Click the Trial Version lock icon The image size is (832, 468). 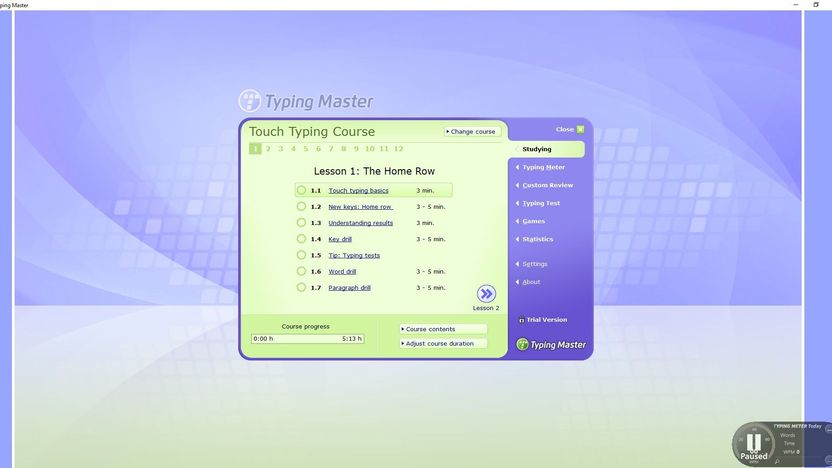click(x=521, y=320)
